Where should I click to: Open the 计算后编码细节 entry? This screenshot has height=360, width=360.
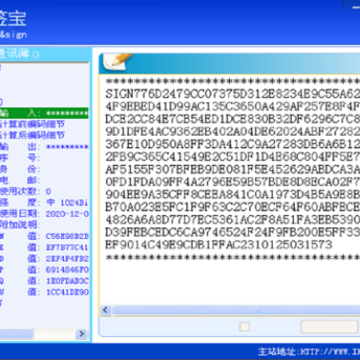coord(32,135)
